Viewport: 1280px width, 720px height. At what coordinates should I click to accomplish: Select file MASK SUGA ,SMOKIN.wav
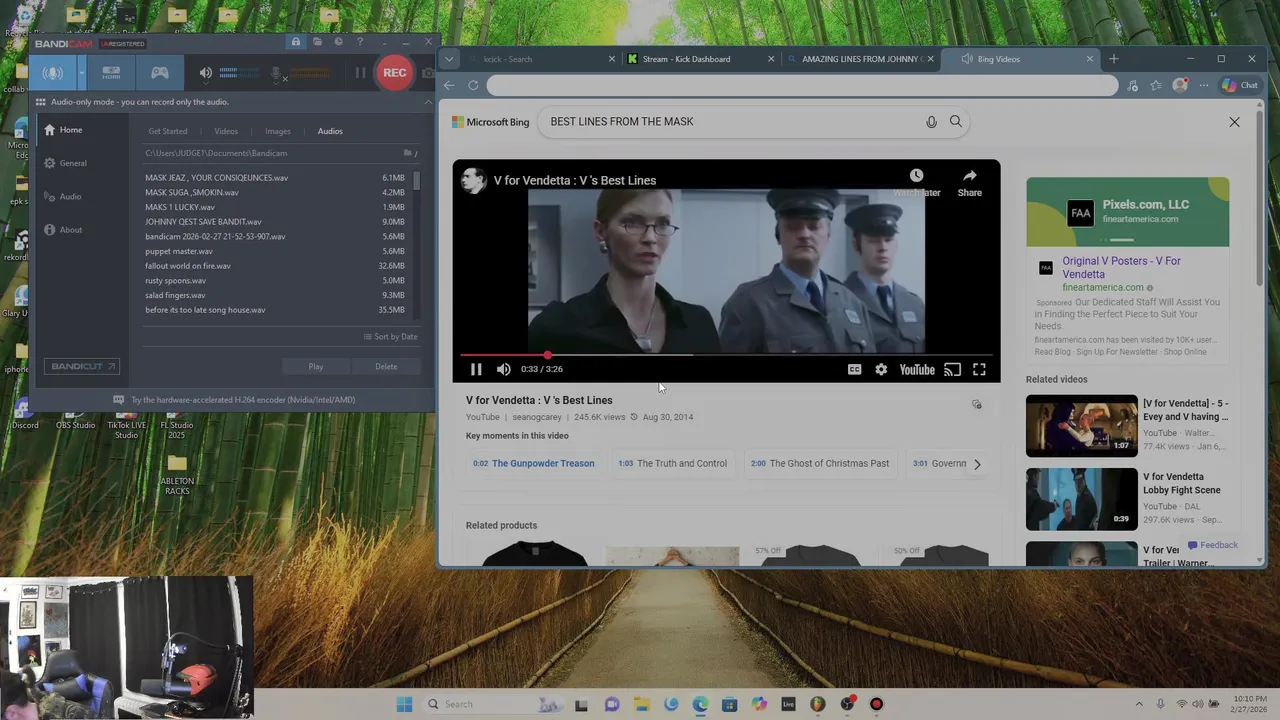(x=275, y=192)
